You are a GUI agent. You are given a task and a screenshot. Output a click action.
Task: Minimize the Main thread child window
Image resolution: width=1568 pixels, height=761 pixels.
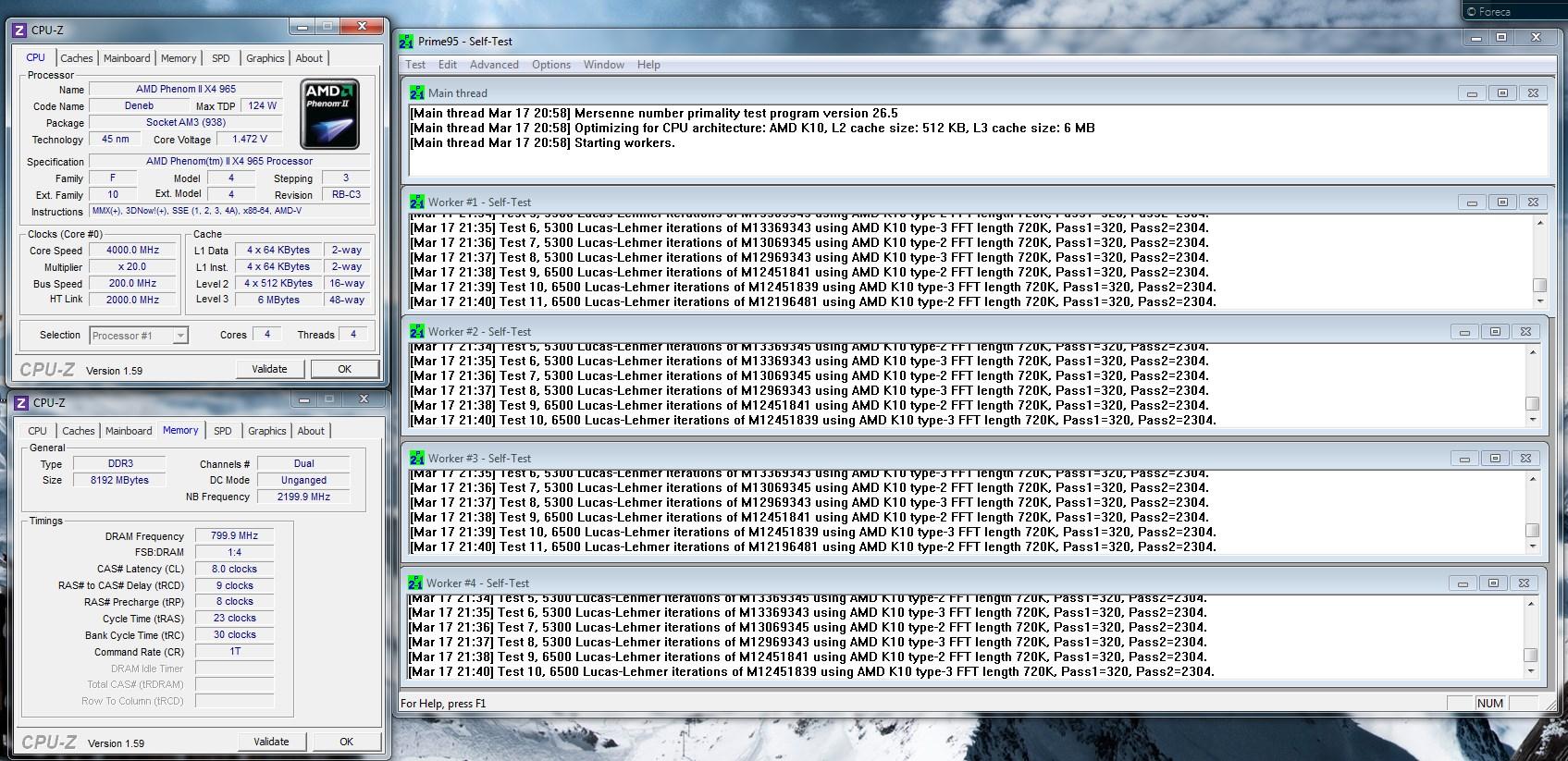pyautogui.click(x=1472, y=93)
